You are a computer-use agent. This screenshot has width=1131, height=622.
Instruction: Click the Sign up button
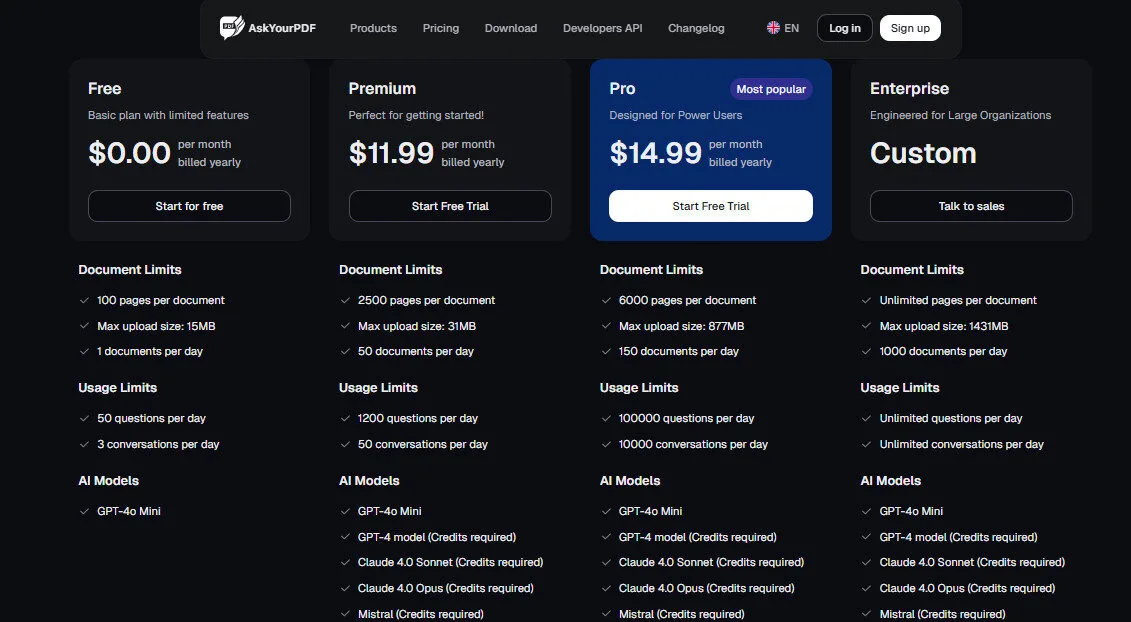(910, 27)
